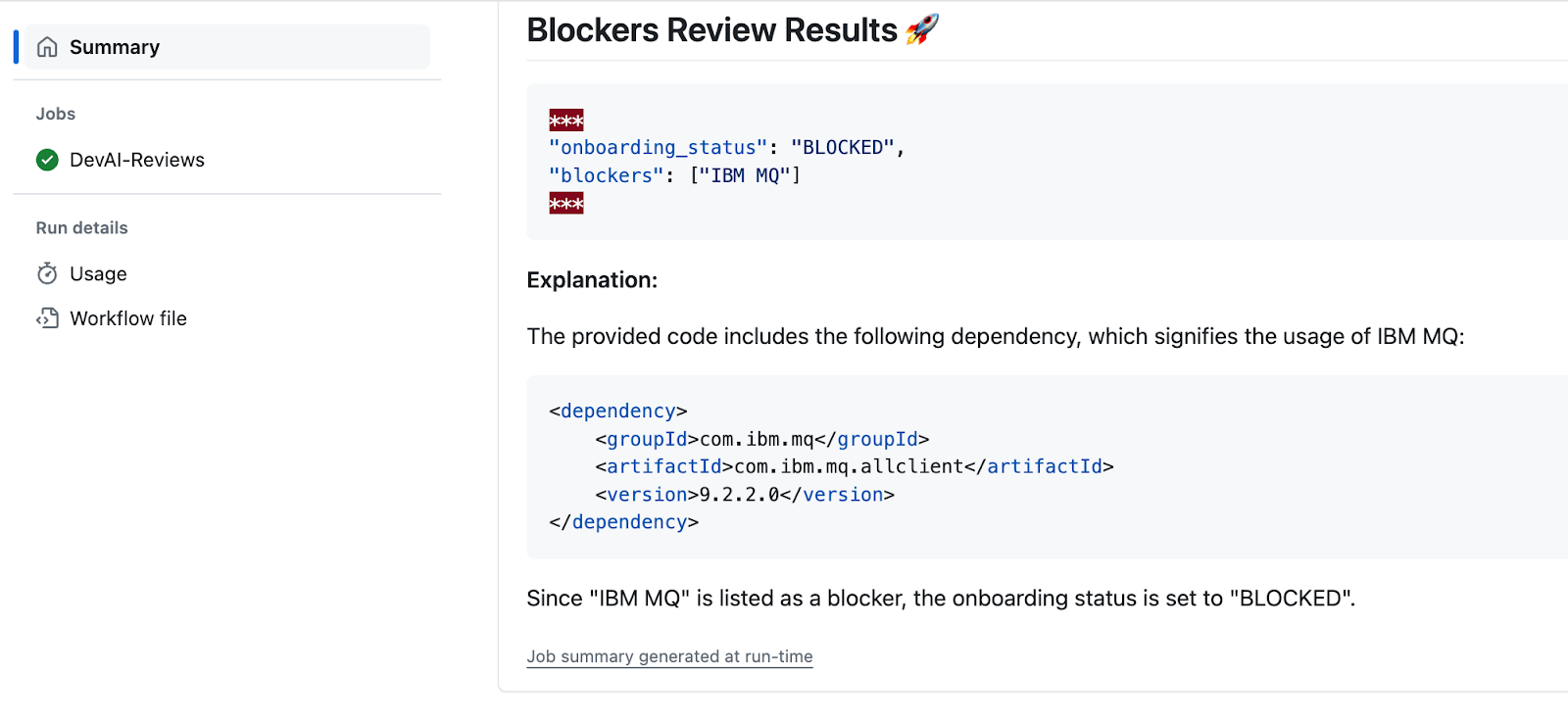1568x724 pixels.
Task: Open the DevAI-Reviews job
Action: [137, 160]
